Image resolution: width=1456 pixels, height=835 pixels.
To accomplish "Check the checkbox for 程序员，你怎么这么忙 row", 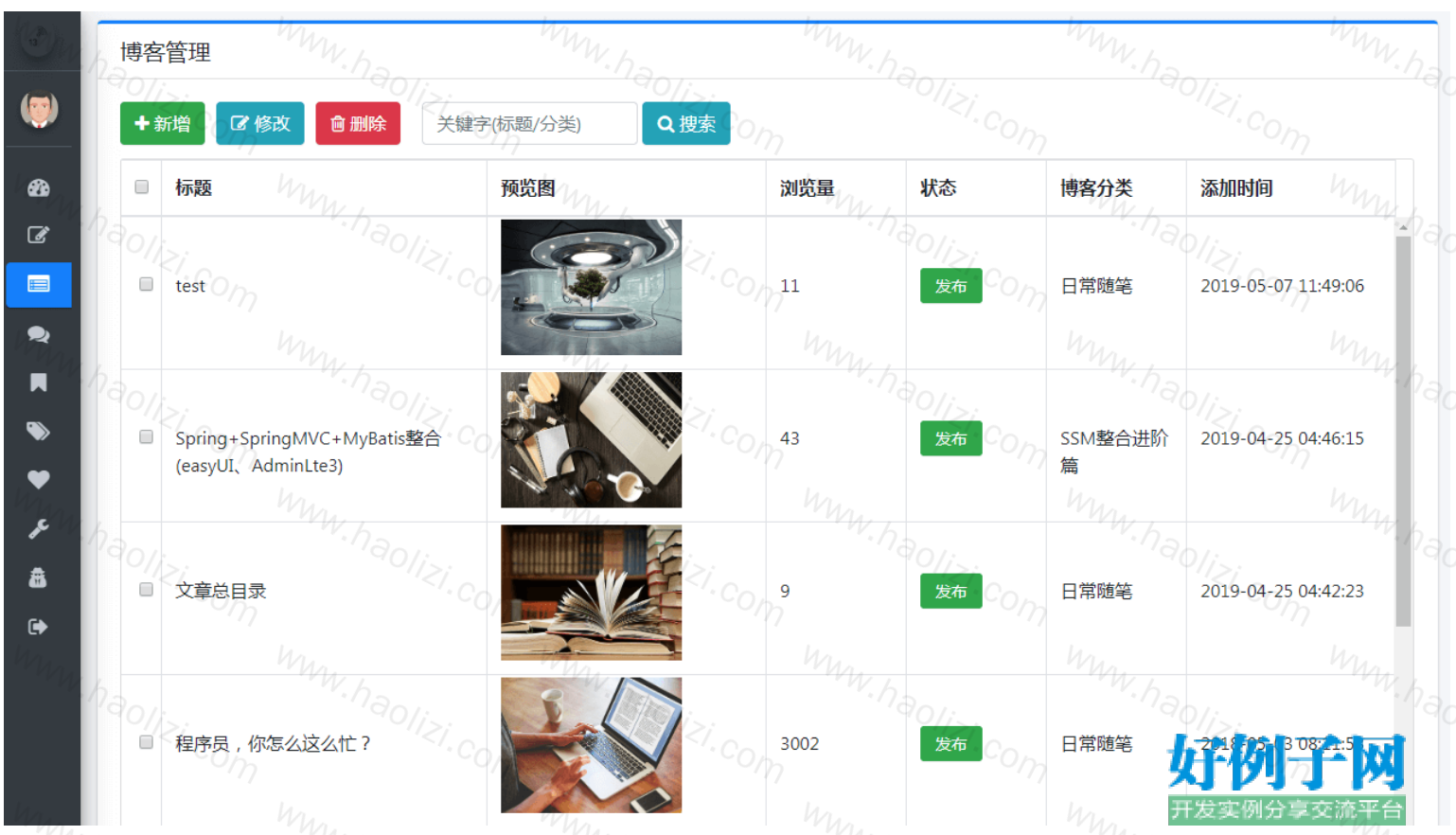I will (x=146, y=742).
